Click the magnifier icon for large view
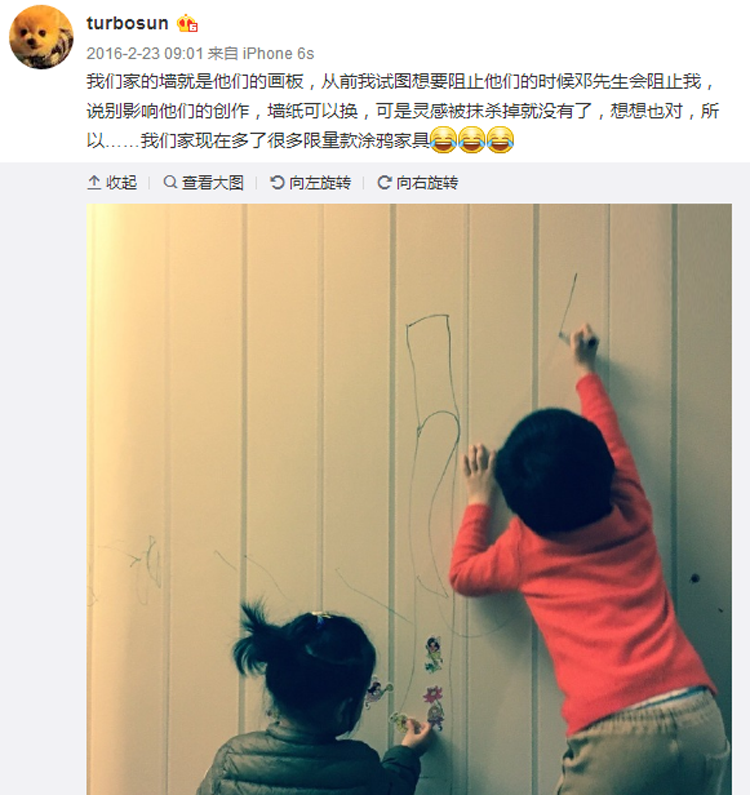This screenshot has width=750, height=795. point(170,182)
